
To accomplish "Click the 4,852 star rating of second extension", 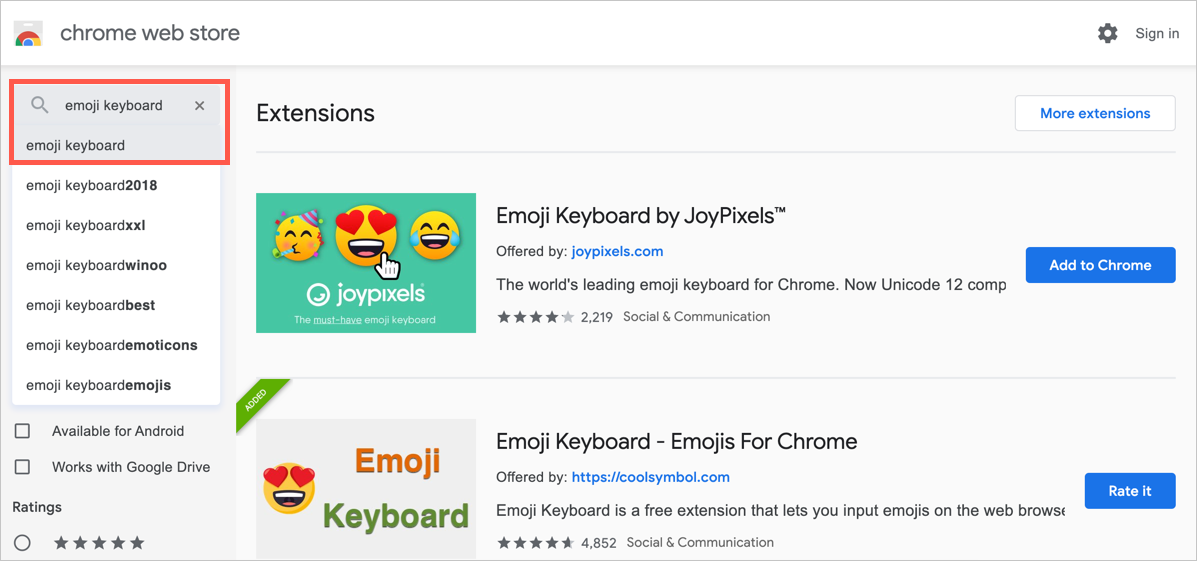I will point(536,543).
